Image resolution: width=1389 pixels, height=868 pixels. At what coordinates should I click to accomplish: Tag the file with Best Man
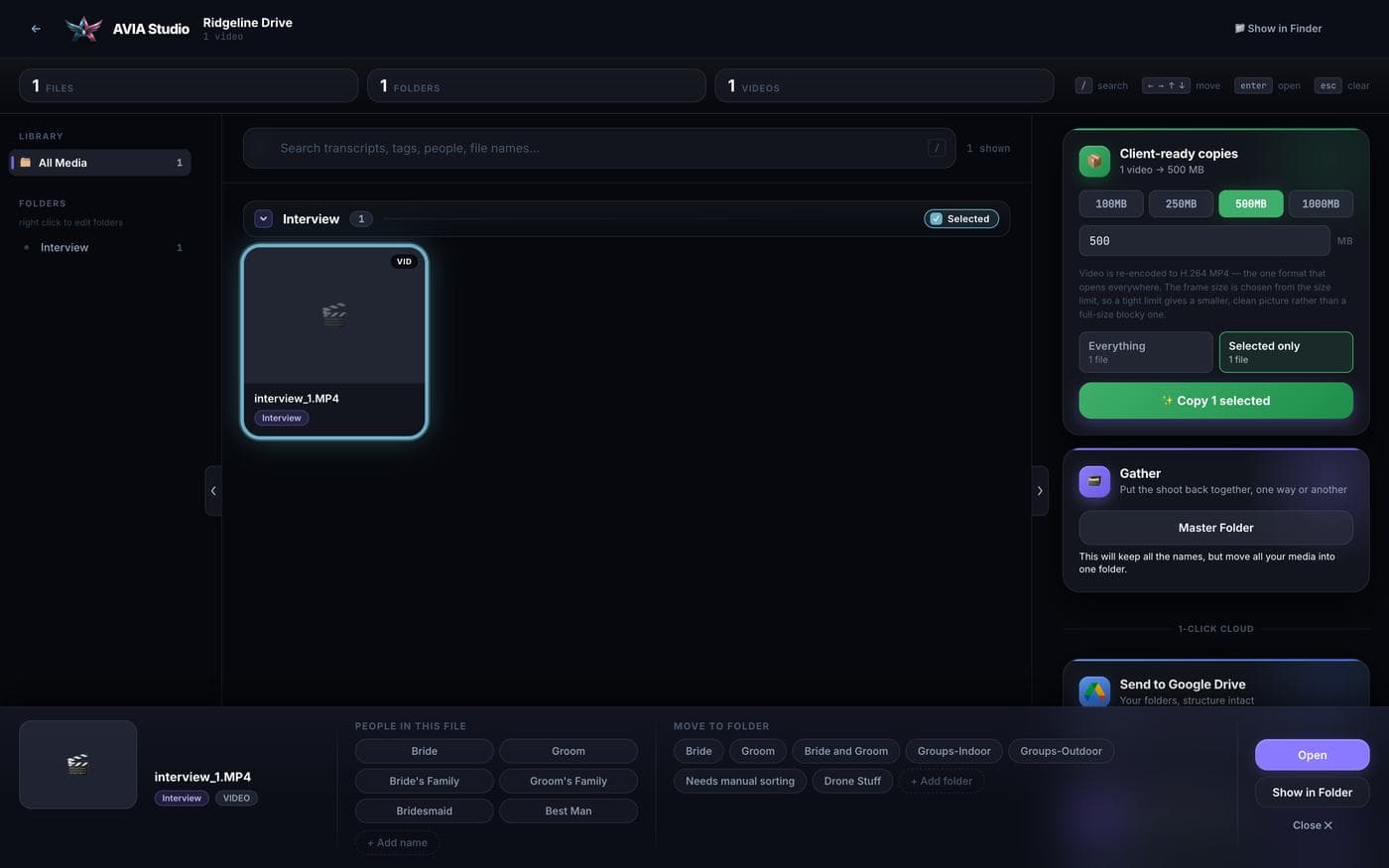pos(568,810)
